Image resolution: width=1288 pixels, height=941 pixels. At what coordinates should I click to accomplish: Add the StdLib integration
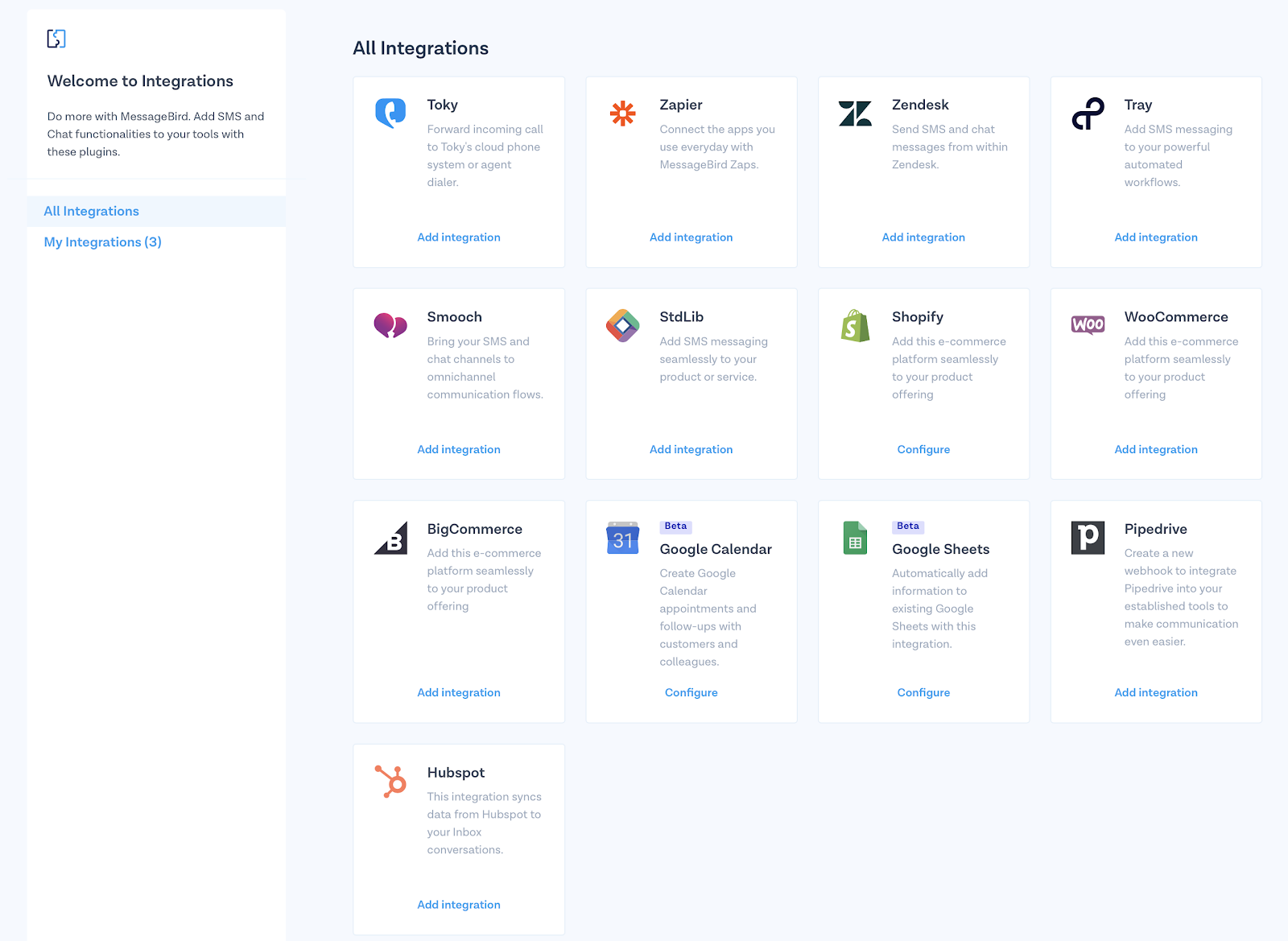click(x=691, y=449)
